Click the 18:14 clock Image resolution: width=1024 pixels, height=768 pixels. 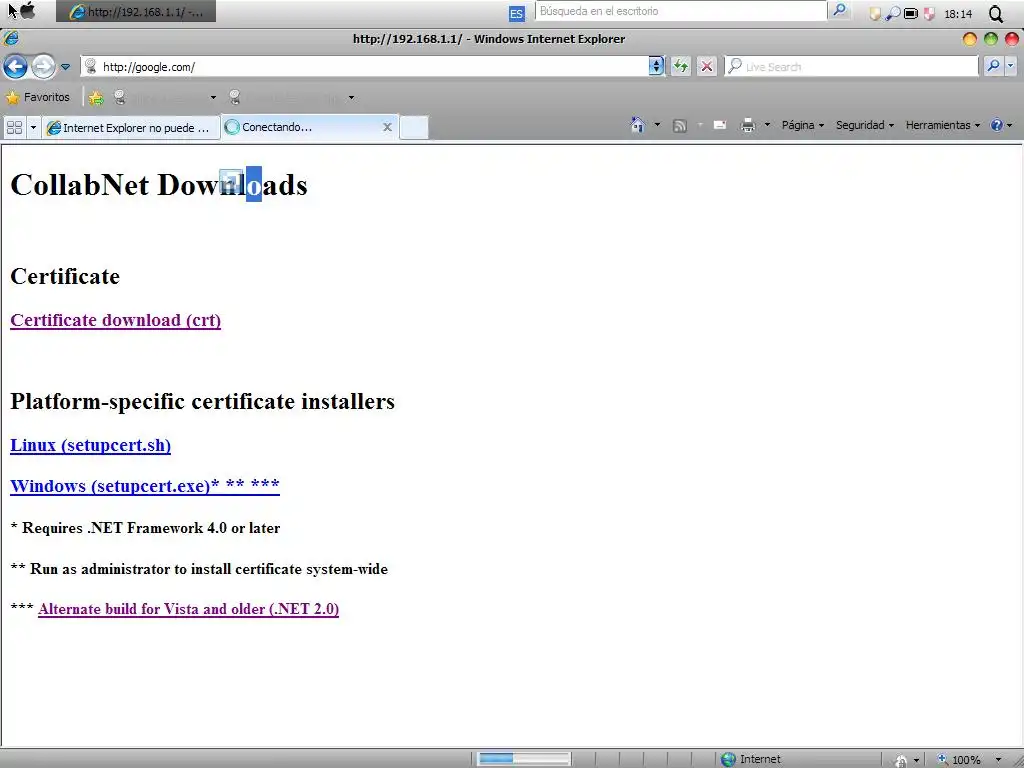coord(958,14)
